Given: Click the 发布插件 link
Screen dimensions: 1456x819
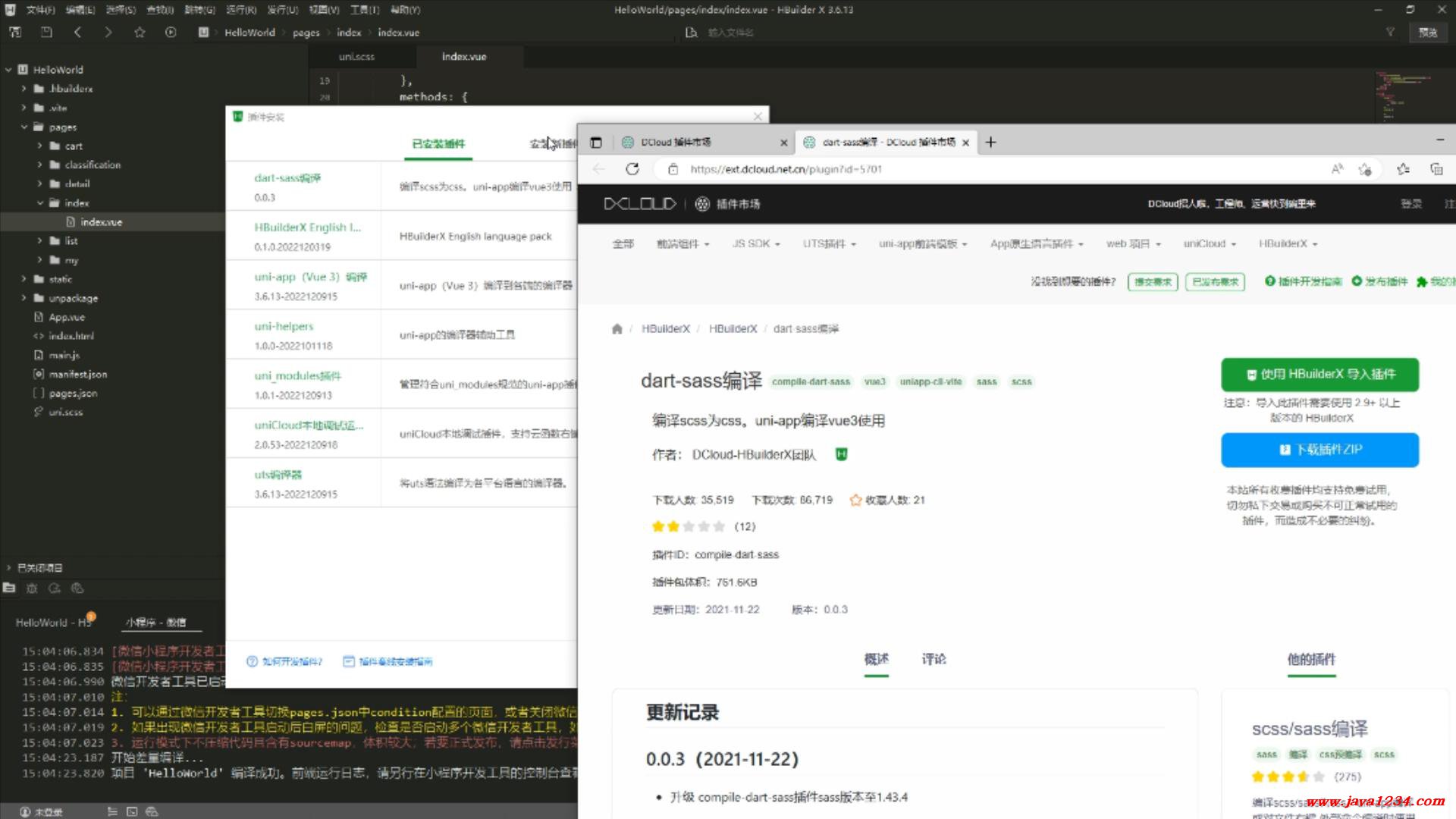Looking at the screenshot, I should pyautogui.click(x=1379, y=281).
